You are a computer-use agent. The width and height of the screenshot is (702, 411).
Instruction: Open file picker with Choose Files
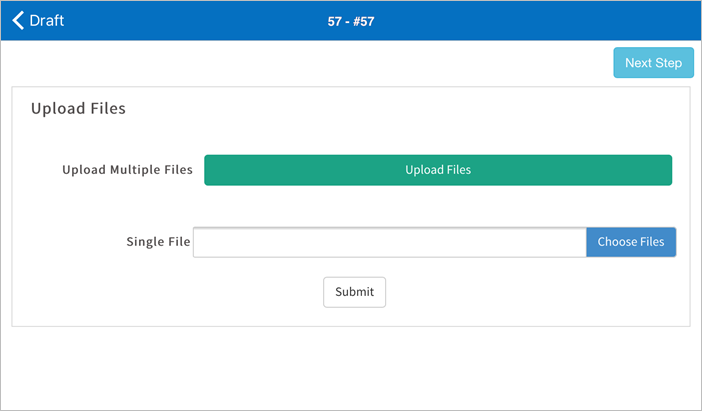pyautogui.click(x=630, y=242)
